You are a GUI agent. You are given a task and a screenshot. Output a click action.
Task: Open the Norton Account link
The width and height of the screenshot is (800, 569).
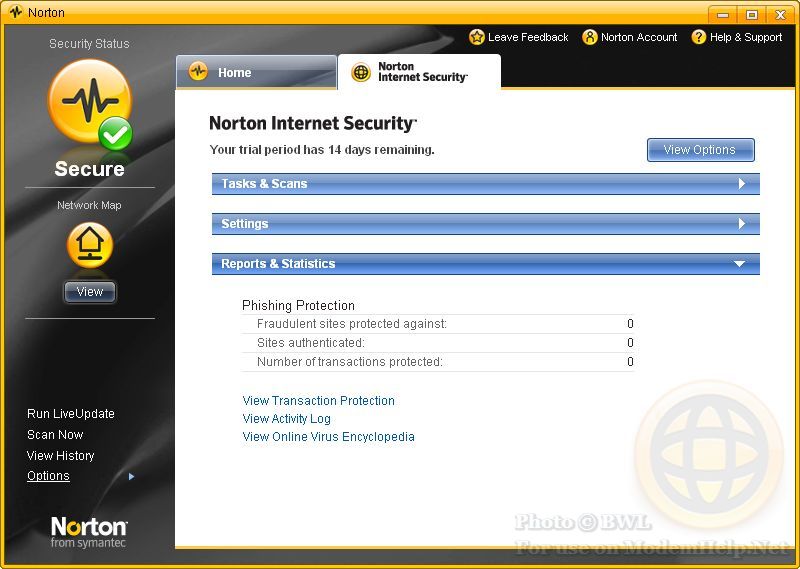coord(639,37)
